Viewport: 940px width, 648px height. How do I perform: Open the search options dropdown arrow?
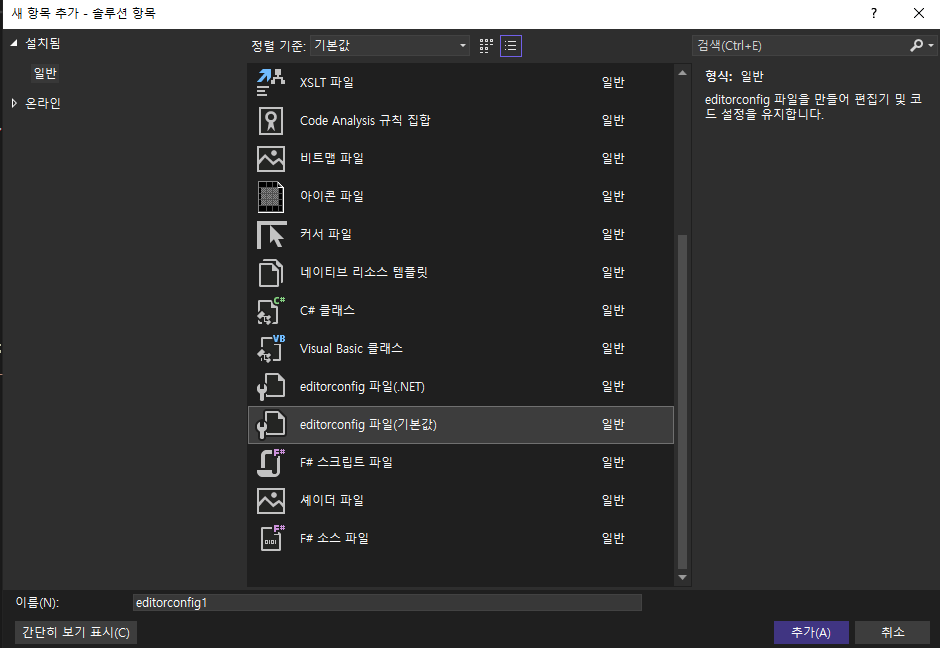tap(930, 46)
